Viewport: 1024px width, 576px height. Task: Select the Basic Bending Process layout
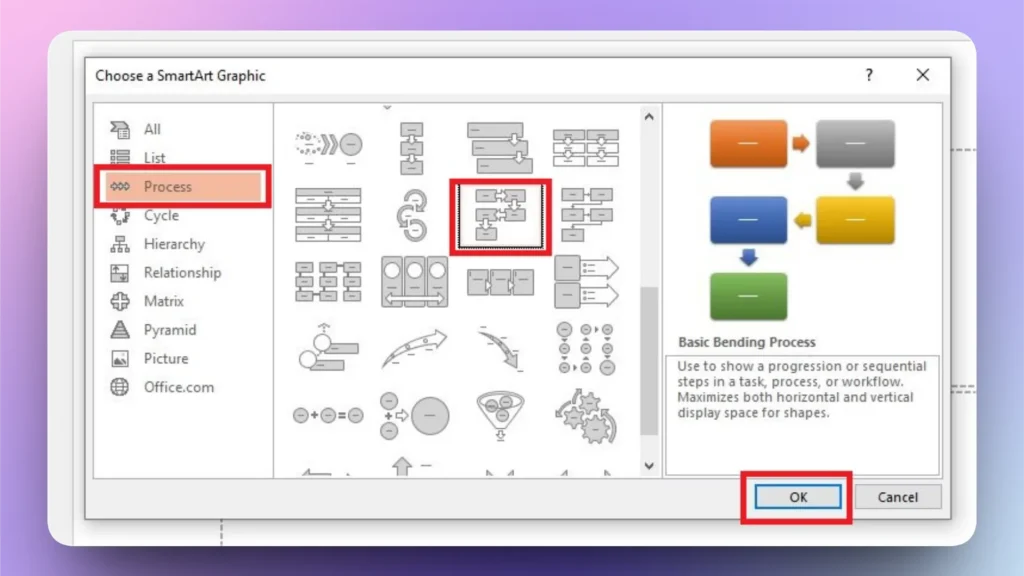pyautogui.click(x=499, y=216)
